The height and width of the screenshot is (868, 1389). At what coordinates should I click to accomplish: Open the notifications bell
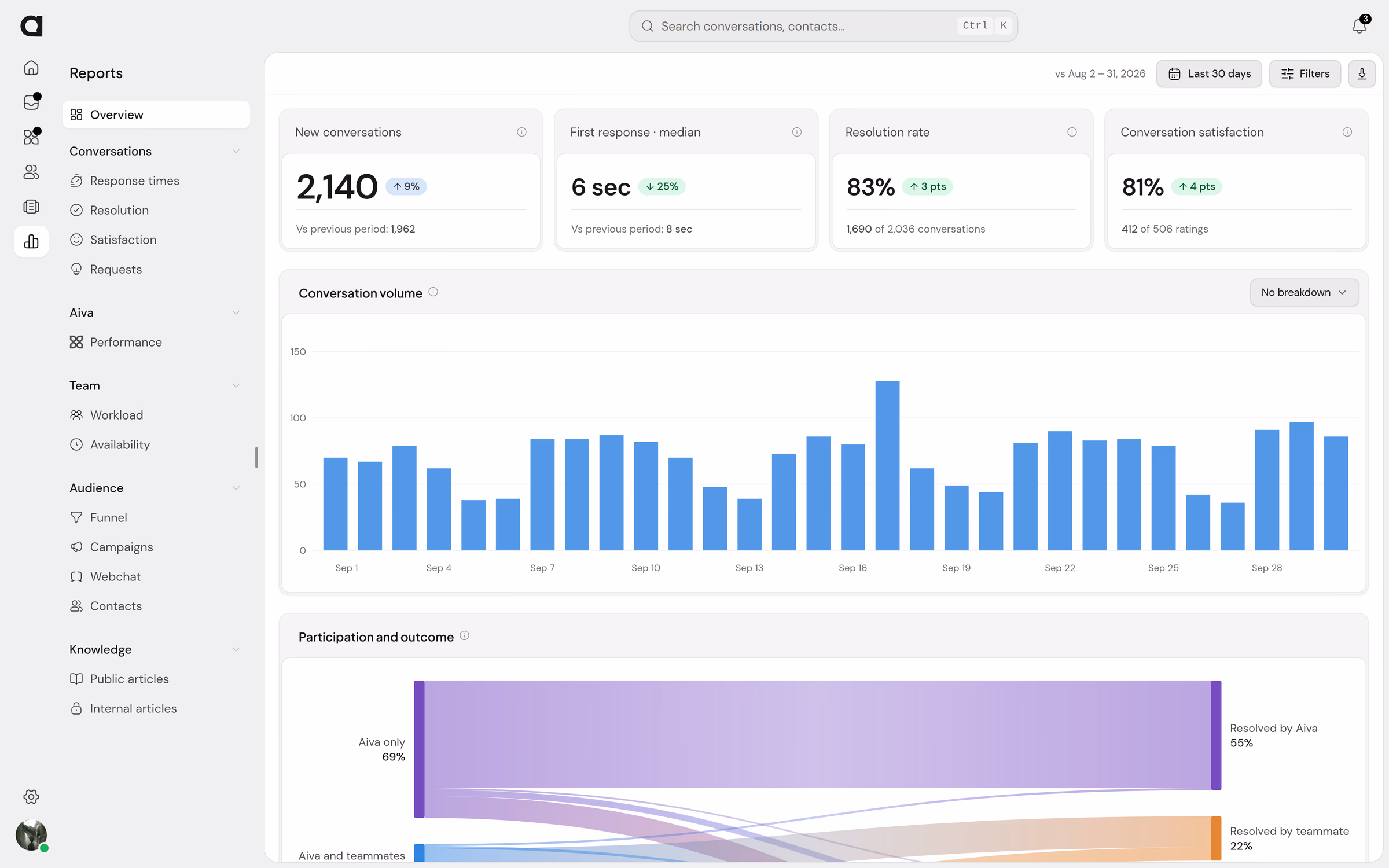1359,26
